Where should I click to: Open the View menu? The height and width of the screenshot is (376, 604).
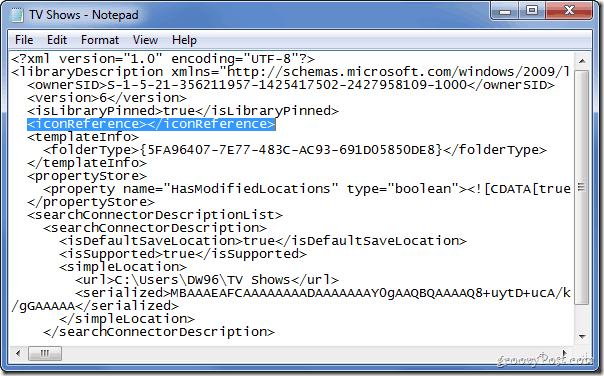[145, 40]
